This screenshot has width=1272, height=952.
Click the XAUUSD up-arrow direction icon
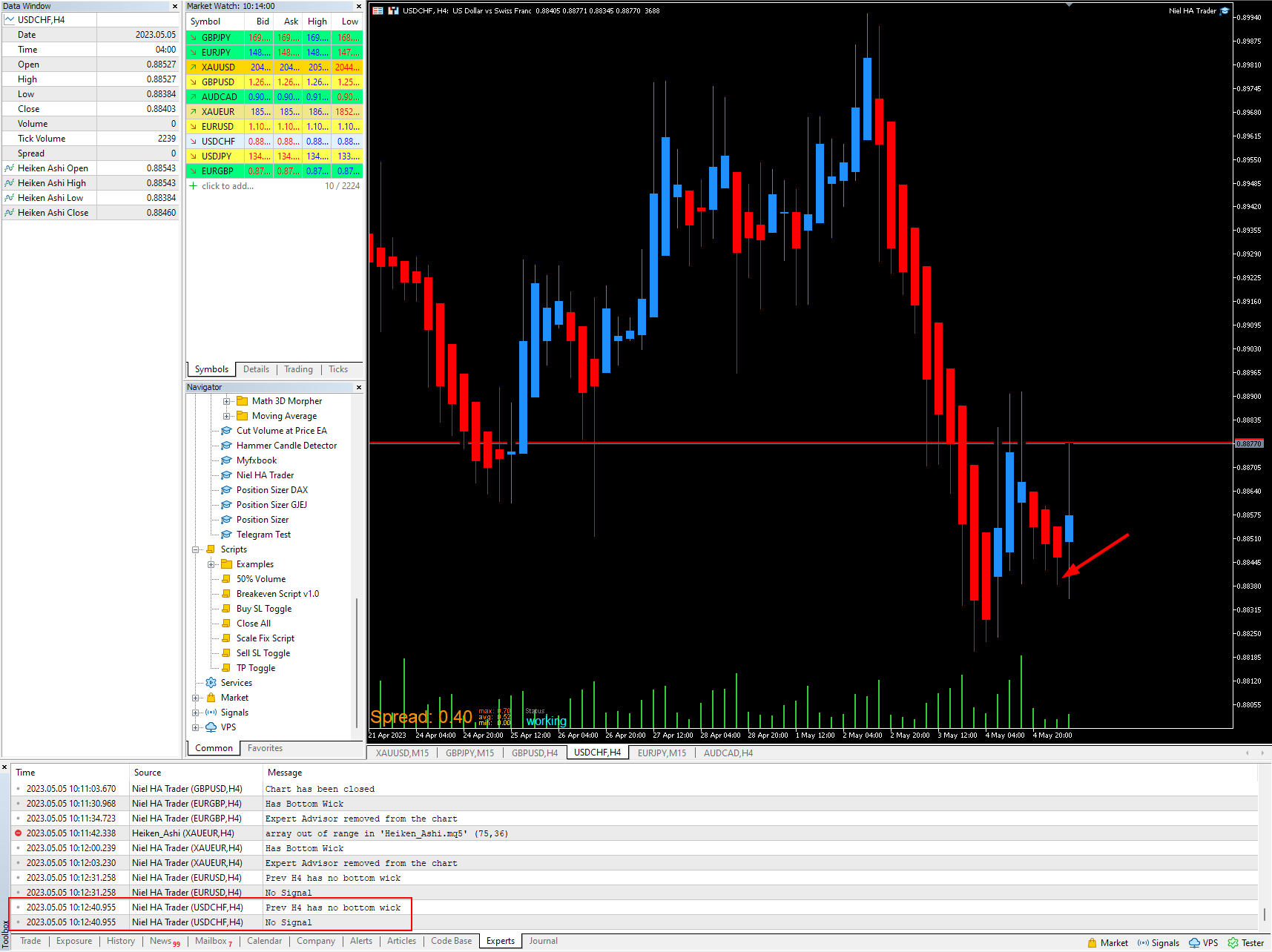click(194, 67)
